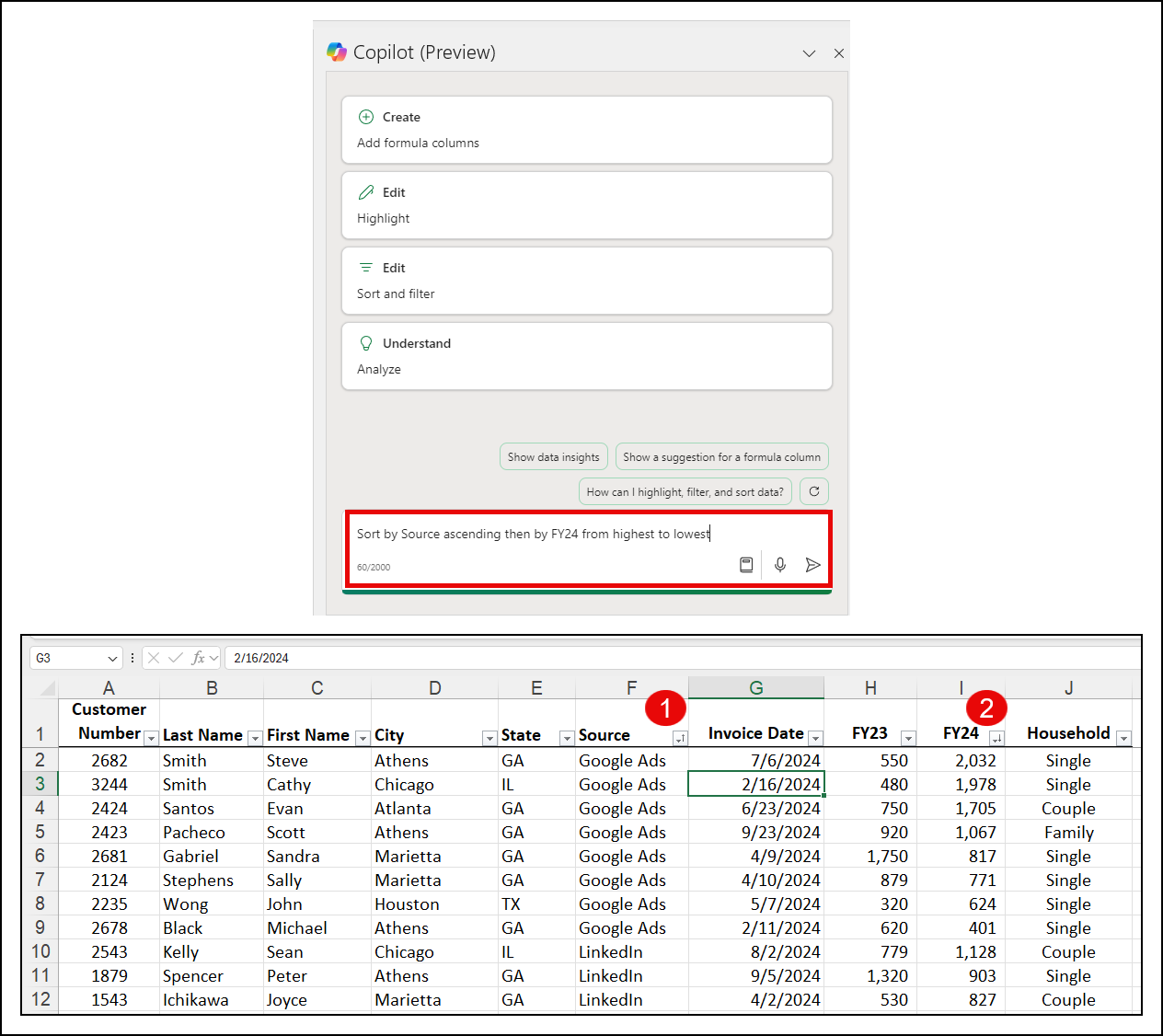Screen dimensions: 1163x1036
Task: Click the Copilot logo icon in panel header
Action: click(337, 52)
